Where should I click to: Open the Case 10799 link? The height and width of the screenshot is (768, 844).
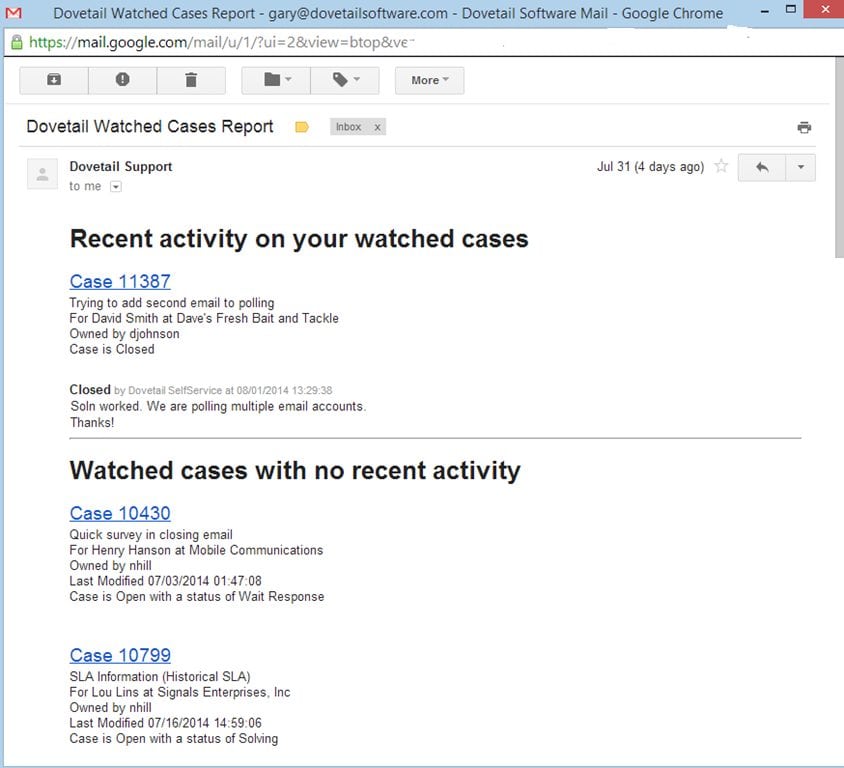coord(120,656)
